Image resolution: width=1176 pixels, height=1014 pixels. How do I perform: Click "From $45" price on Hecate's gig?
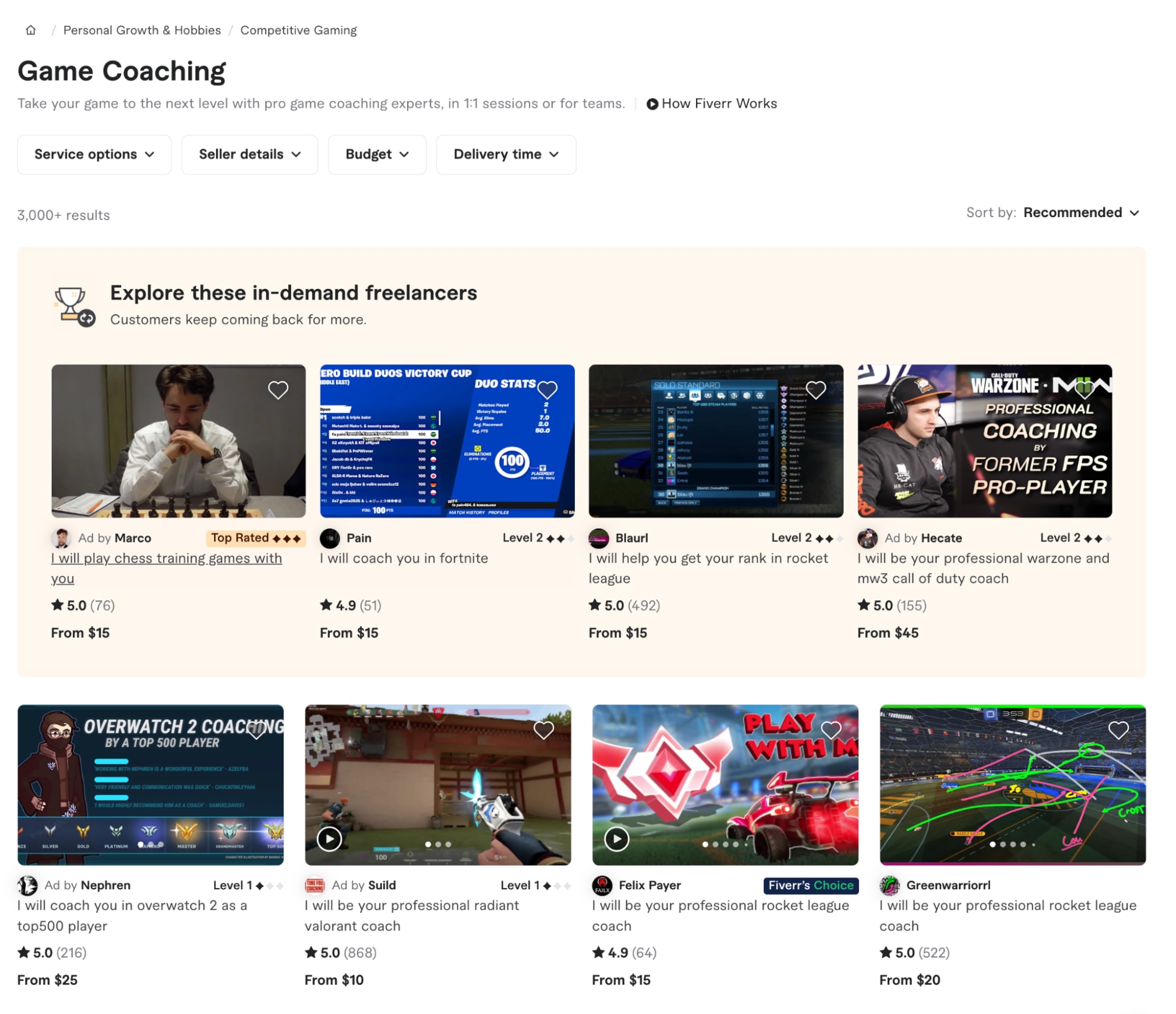pos(888,633)
